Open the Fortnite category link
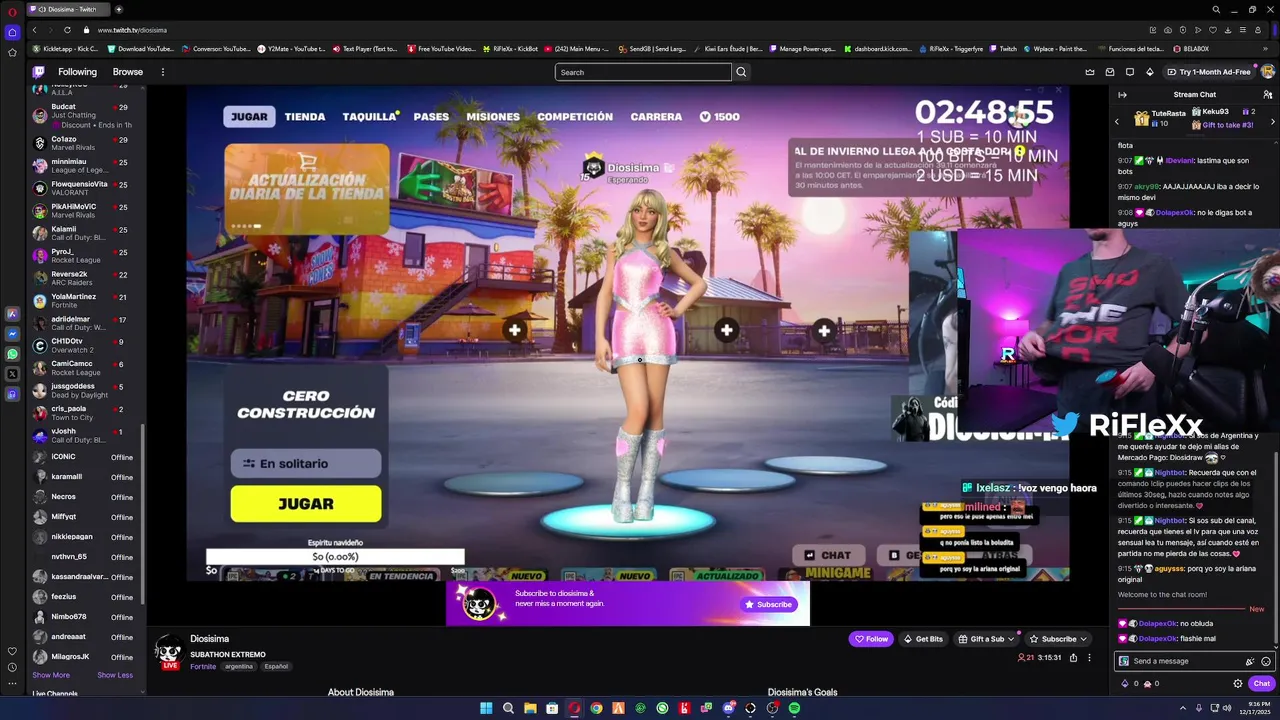This screenshot has width=1280, height=720. pos(203,666)
